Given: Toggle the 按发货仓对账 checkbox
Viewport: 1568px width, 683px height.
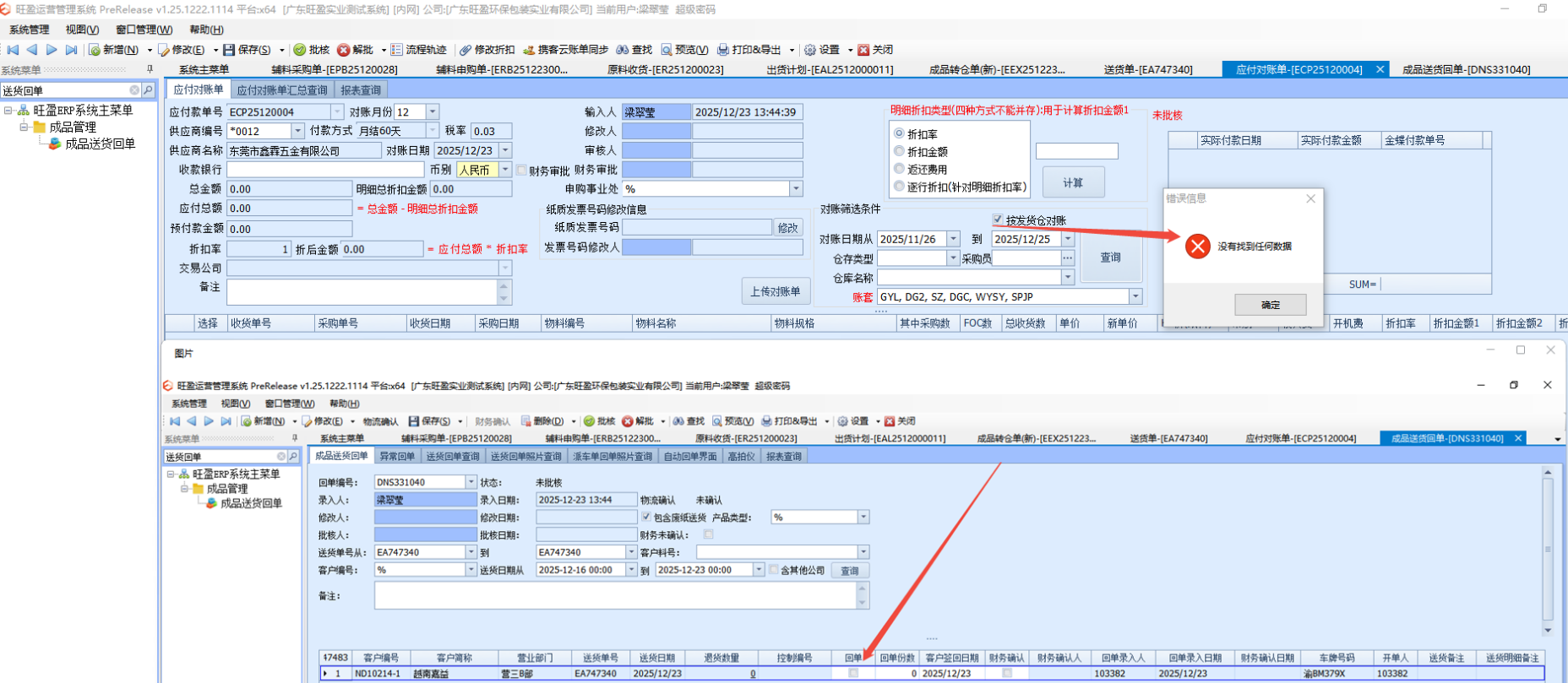Looking at the screenshot, I should (x=998, y=220).
